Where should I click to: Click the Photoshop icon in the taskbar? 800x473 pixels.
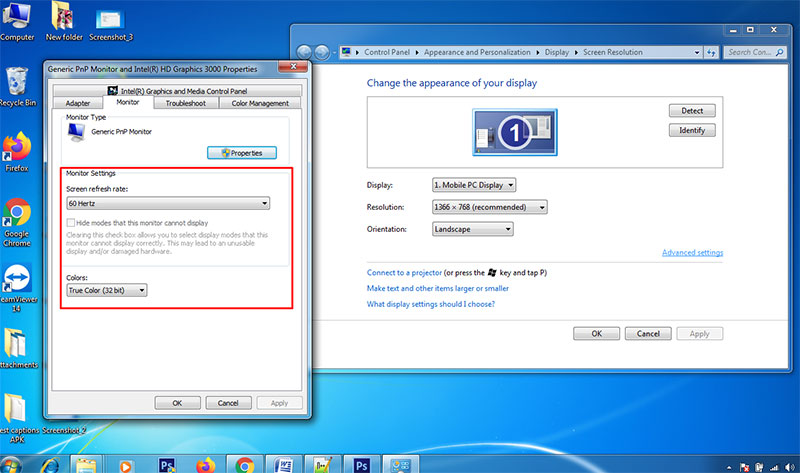361,465
